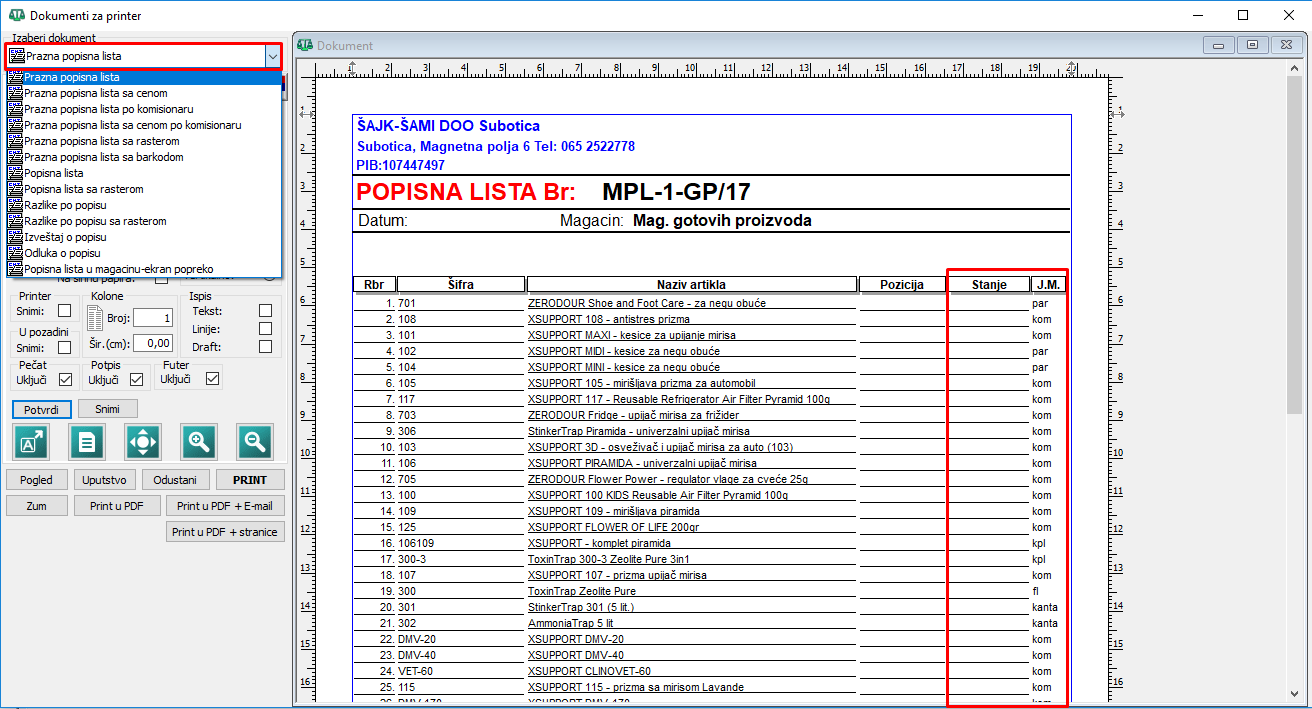The height and width of the screenshot is (709, 1312).
Task: Maximize the inner Dokument window
Action: pos(1251,45)
